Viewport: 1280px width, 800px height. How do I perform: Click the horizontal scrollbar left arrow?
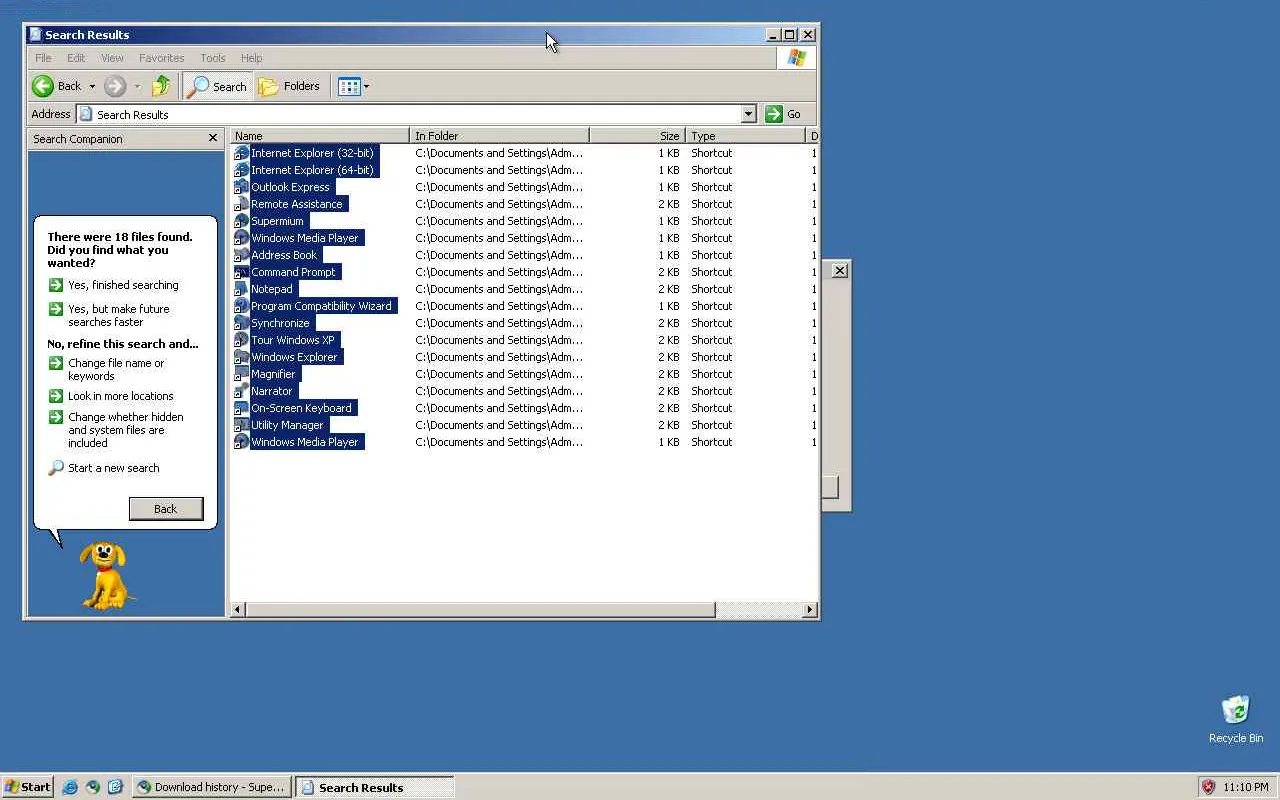238,609
